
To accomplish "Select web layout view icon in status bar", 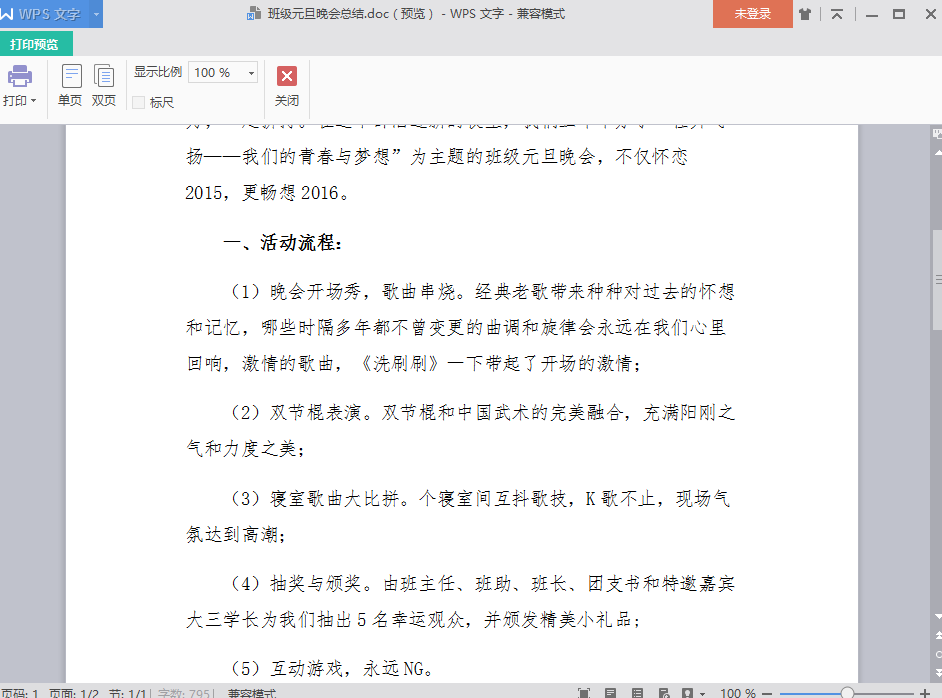I will click(662, 692).
